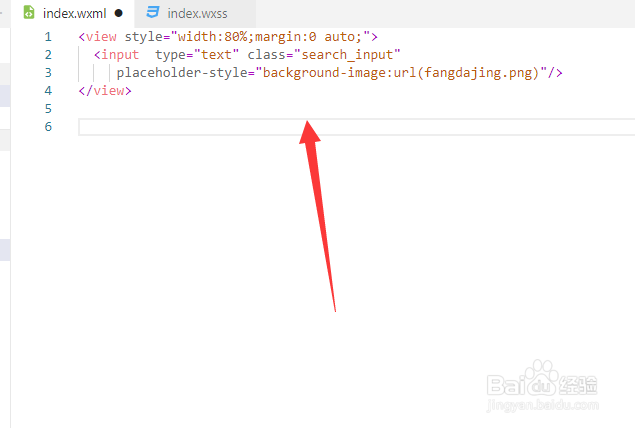
Task: Select line number 3 in gutter
Action: (48, 72)
